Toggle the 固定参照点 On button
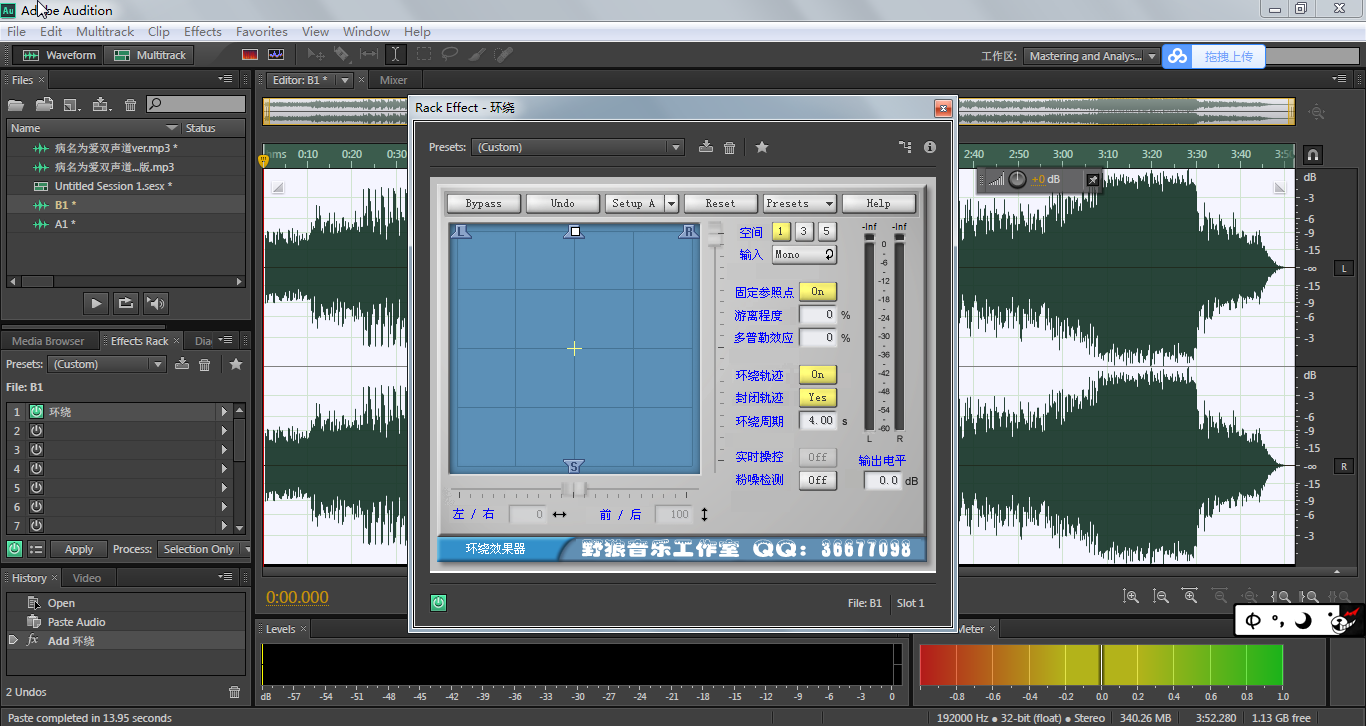 tap(817, 292)
